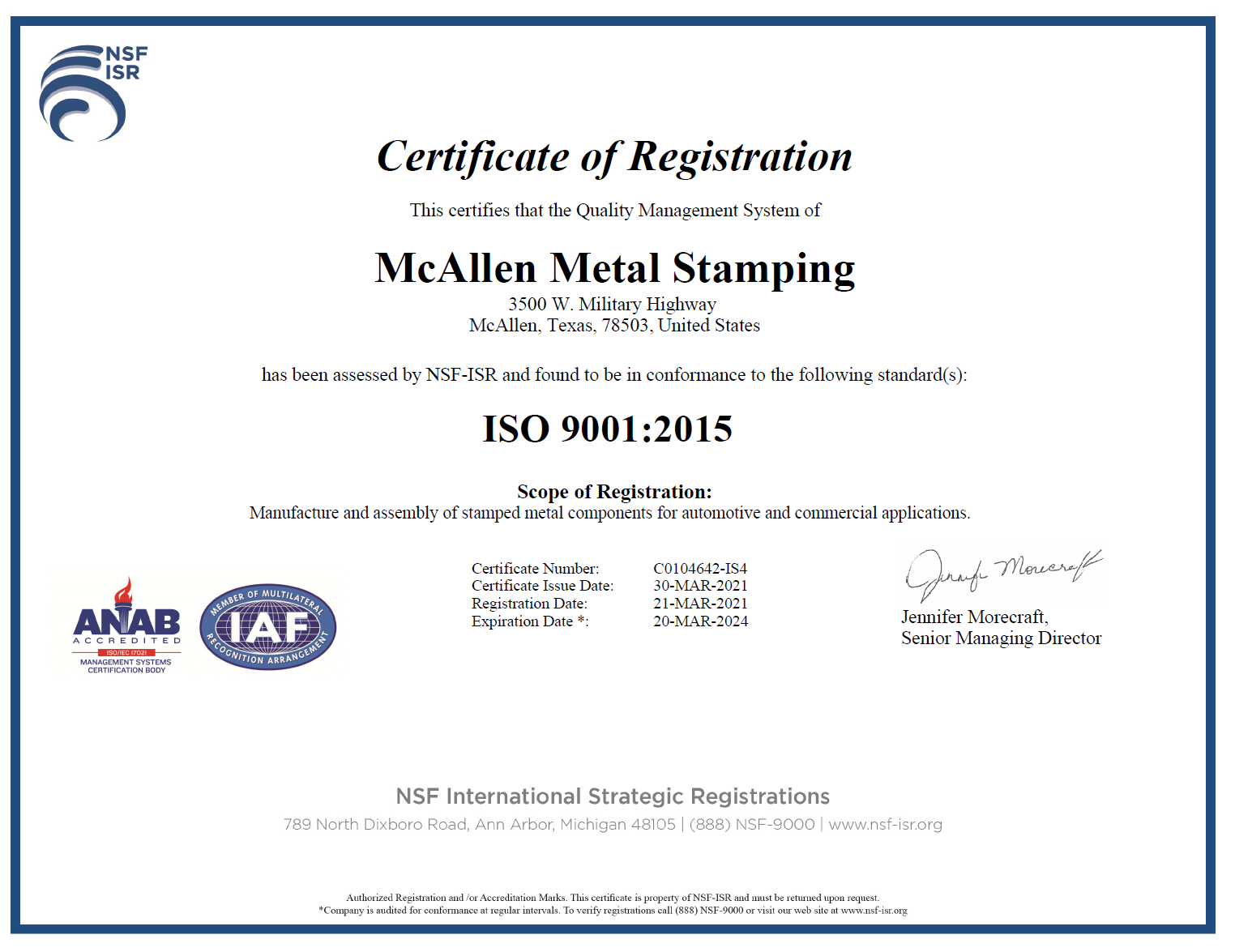Click certificate number value C0104642-IS4
Viewport: 1235px width, 952px height.
700,569
